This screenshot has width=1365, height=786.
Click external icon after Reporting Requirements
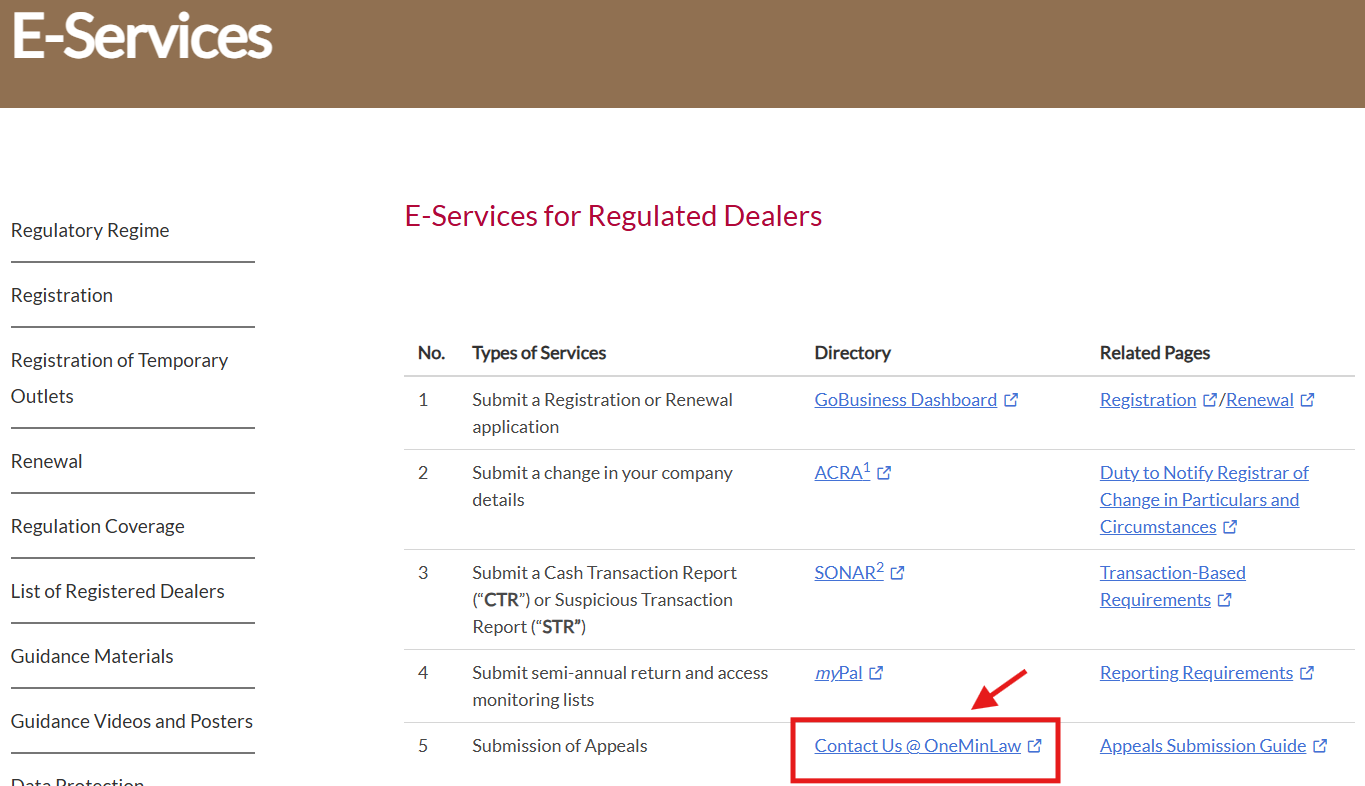coord(1307,673)
